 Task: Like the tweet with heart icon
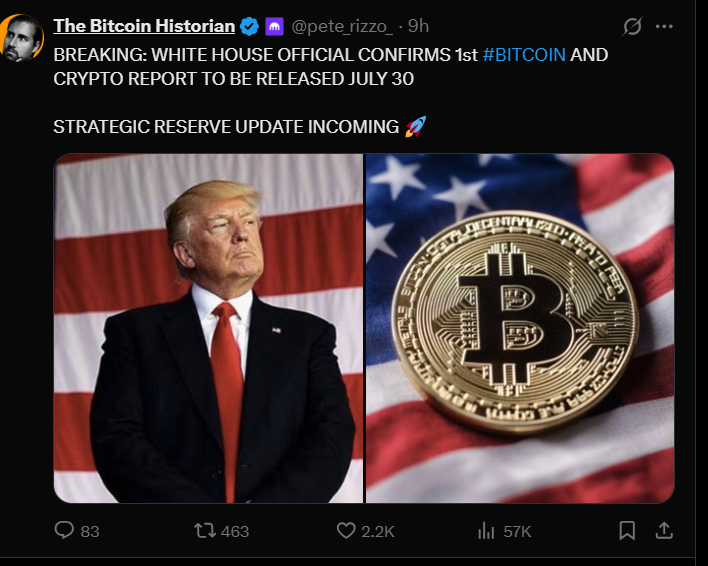pyautogui.click(x=346, y=531)
